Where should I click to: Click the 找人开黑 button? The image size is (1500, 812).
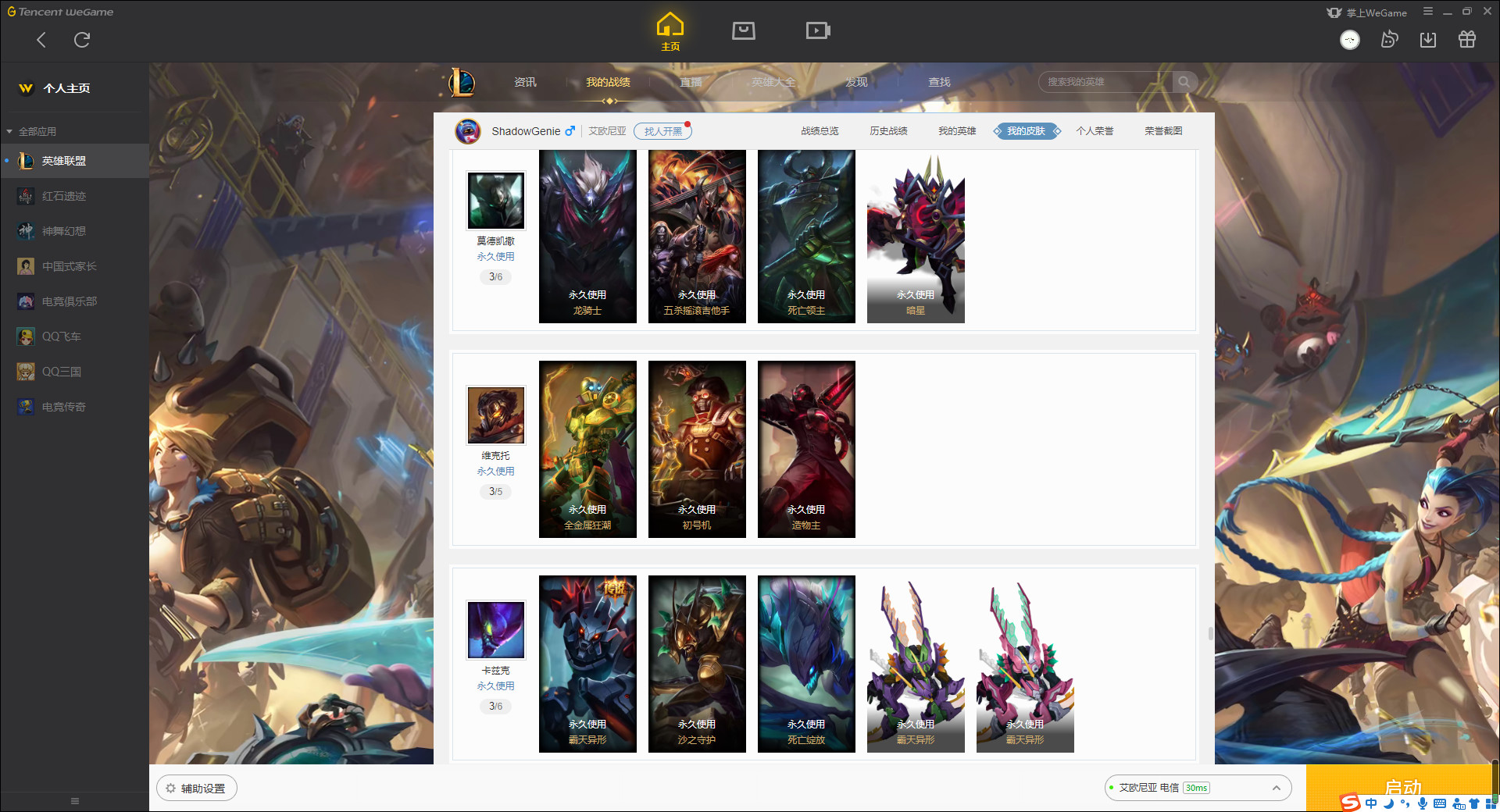click(x=662, y=131)
